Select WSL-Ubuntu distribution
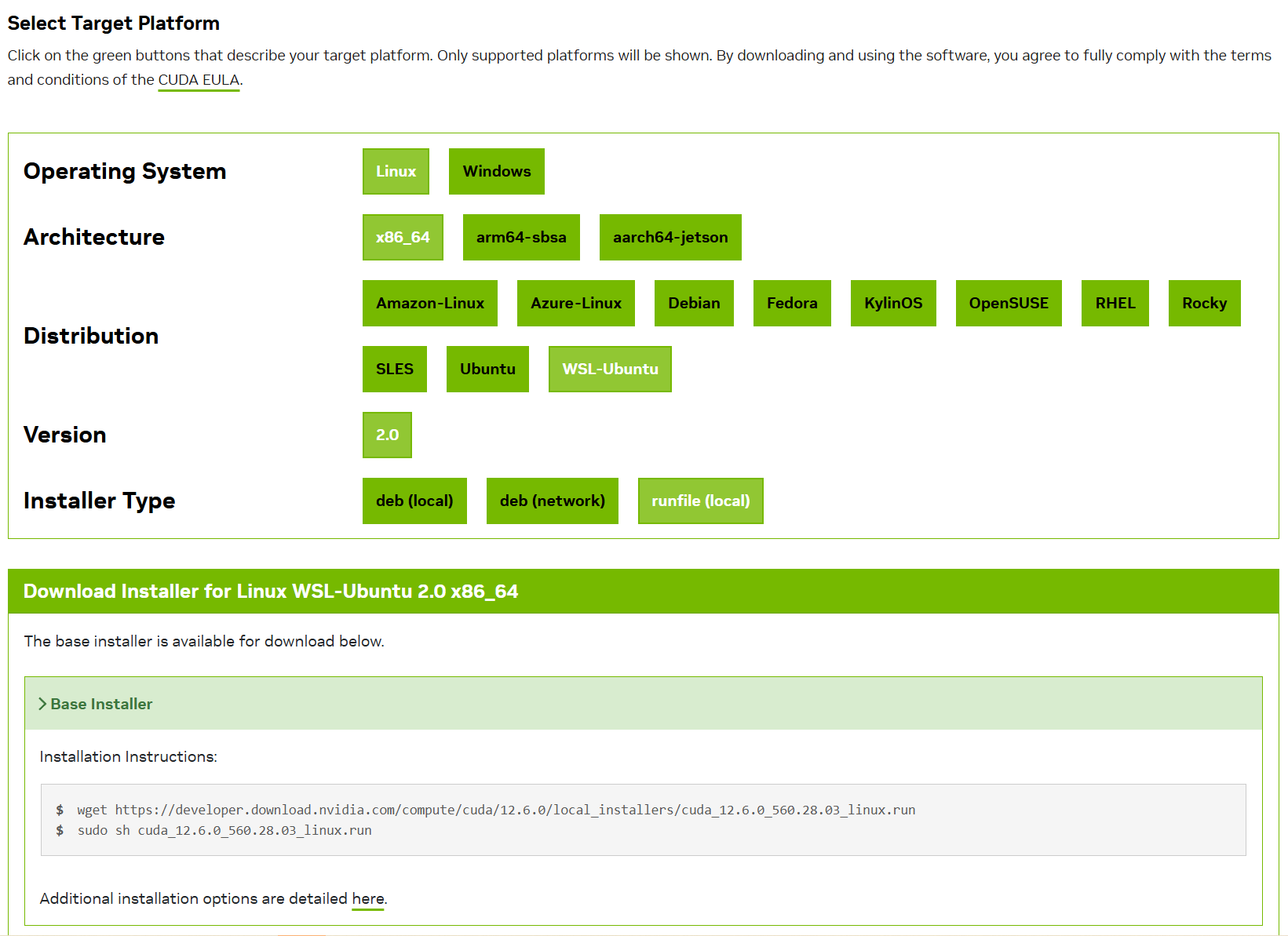1288x936 pixels. pos(610,369)
